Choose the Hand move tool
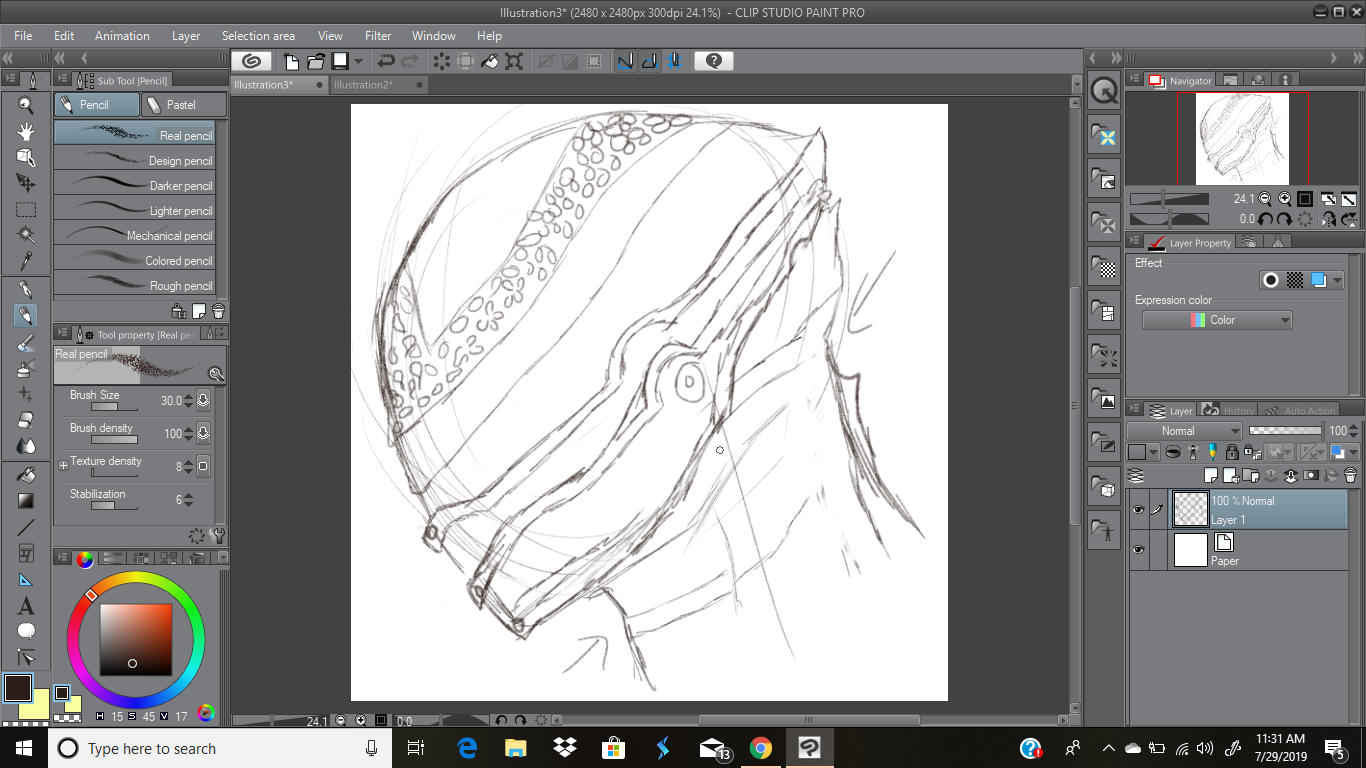 (26, 131)
